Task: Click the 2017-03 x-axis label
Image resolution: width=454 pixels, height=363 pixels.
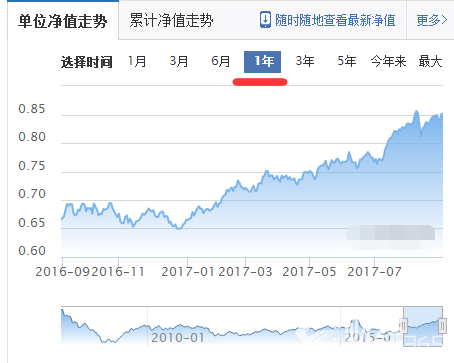Action: [x=245, y=272]
